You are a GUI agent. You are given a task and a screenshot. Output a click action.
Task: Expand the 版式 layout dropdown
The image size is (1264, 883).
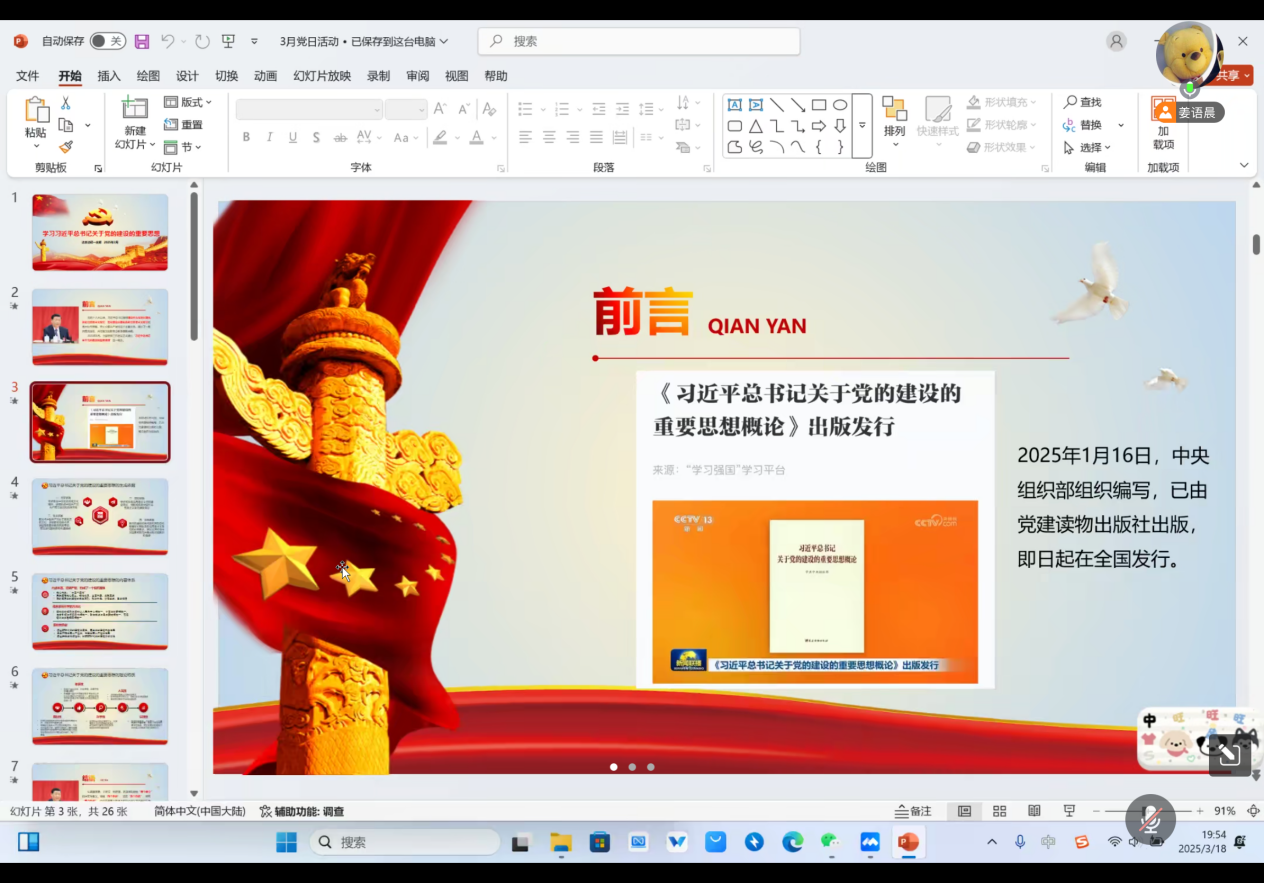click(188, 102)
